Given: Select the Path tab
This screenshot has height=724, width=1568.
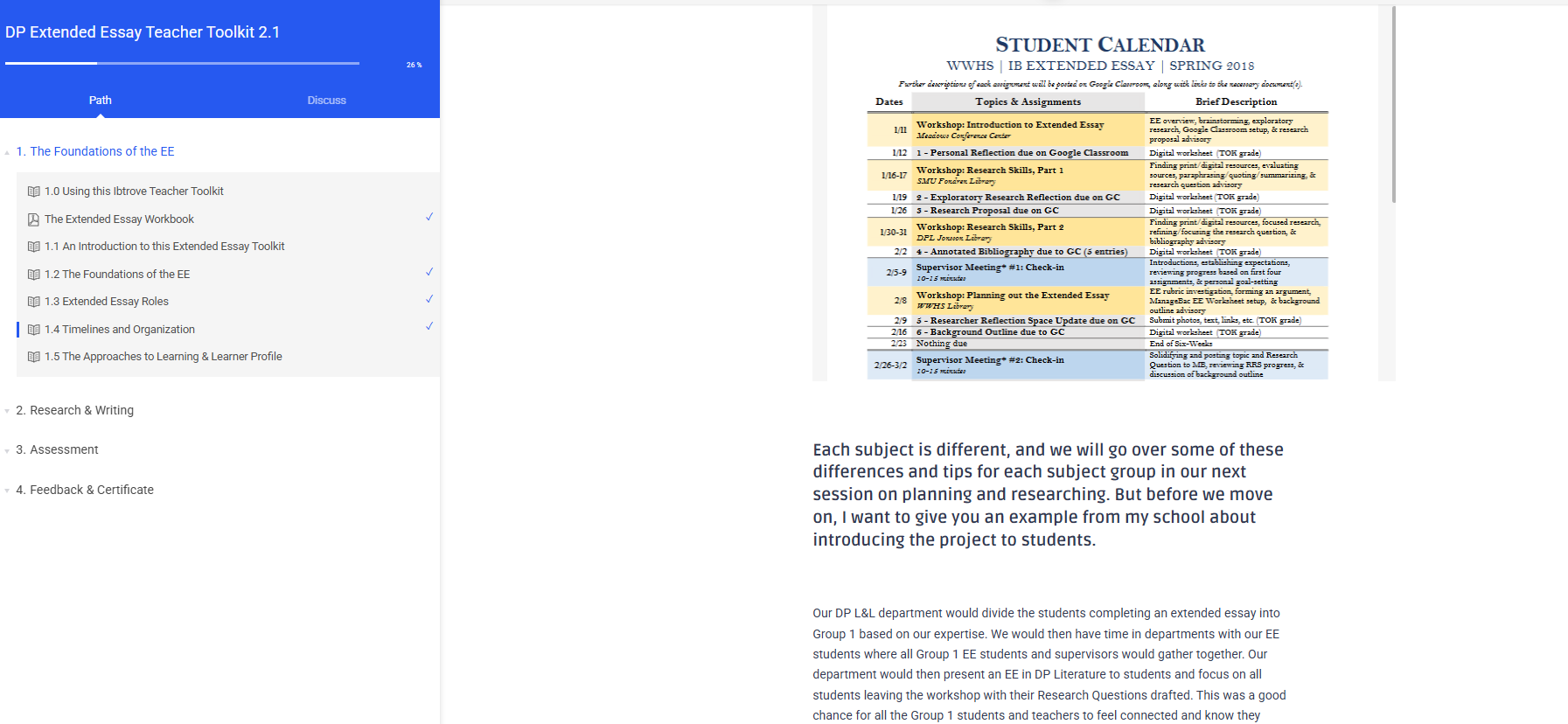Looking at the screenshot, I should (x=100, y=101).
